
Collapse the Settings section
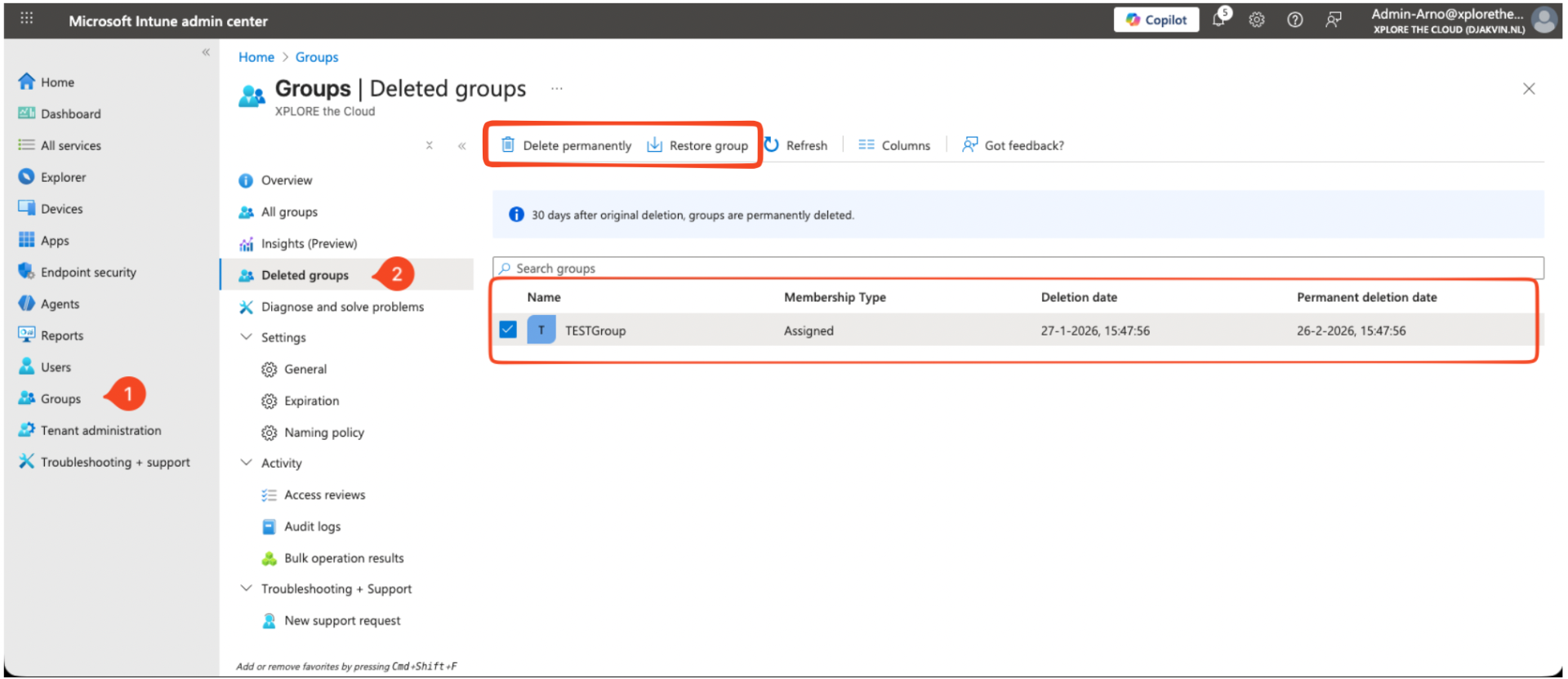pyautogui.click(x=246, y=337)
